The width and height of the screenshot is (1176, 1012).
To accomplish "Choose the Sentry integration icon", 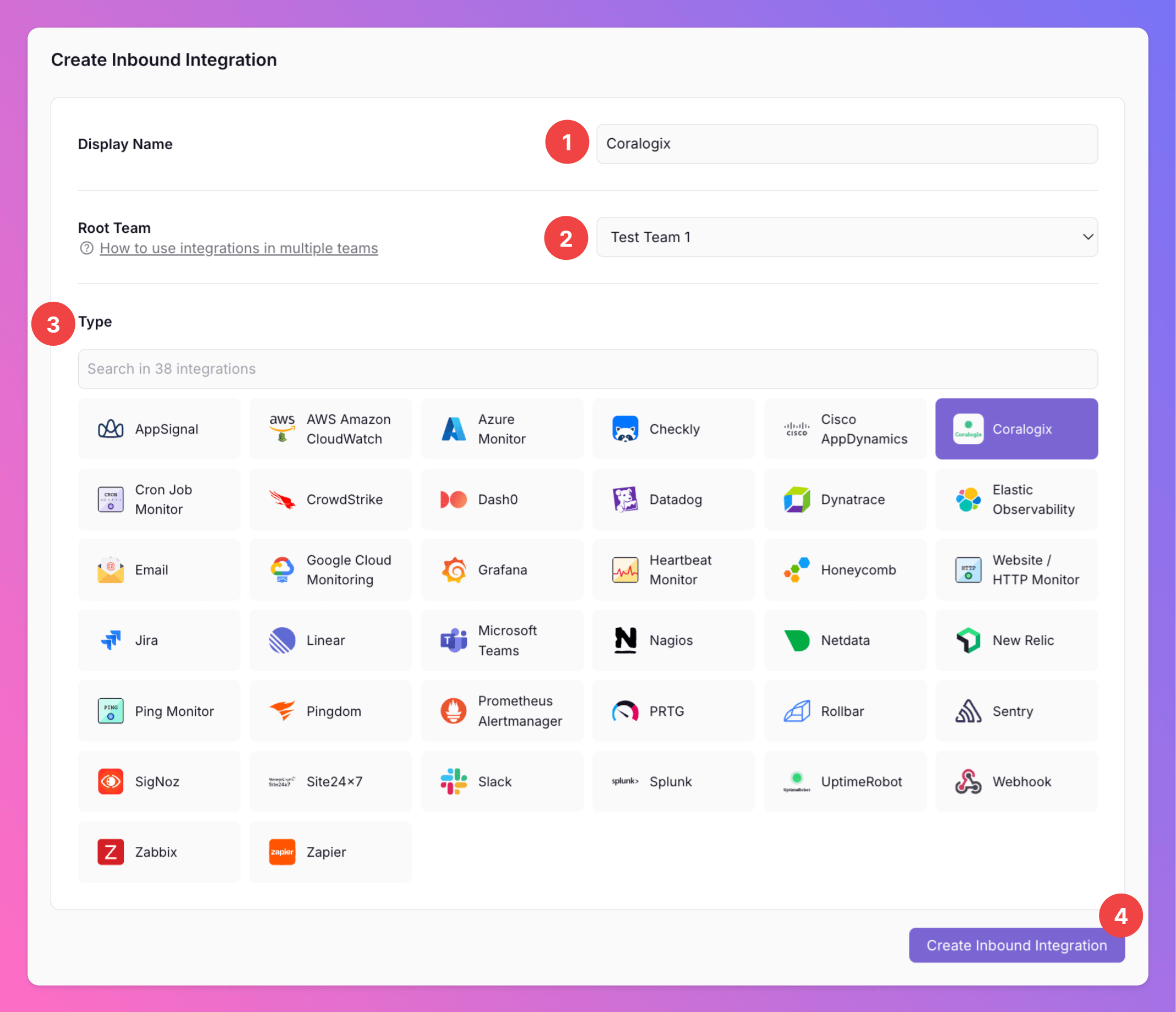I will (x=968, y=711).
